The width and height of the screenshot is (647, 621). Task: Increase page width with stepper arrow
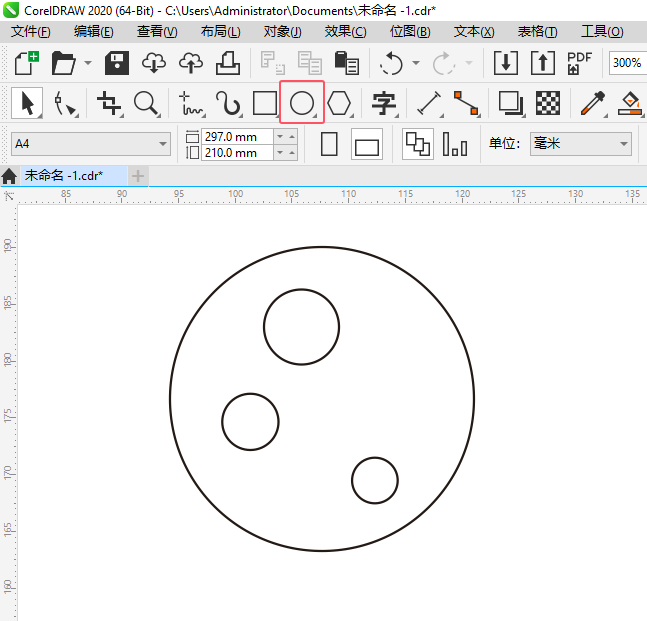[292, 136]
